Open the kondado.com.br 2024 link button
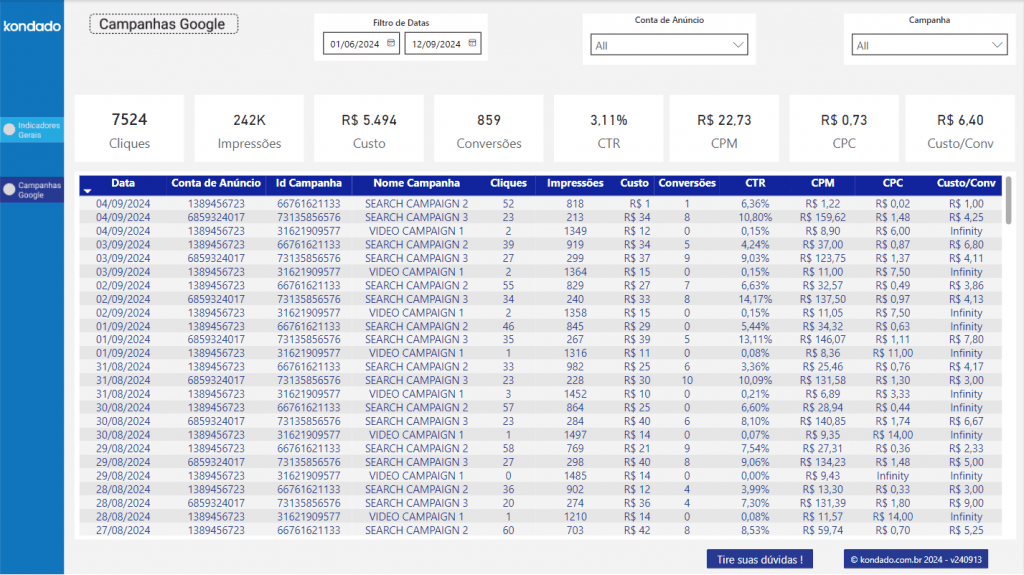The image size is (1024, 575). coord(914,559)
